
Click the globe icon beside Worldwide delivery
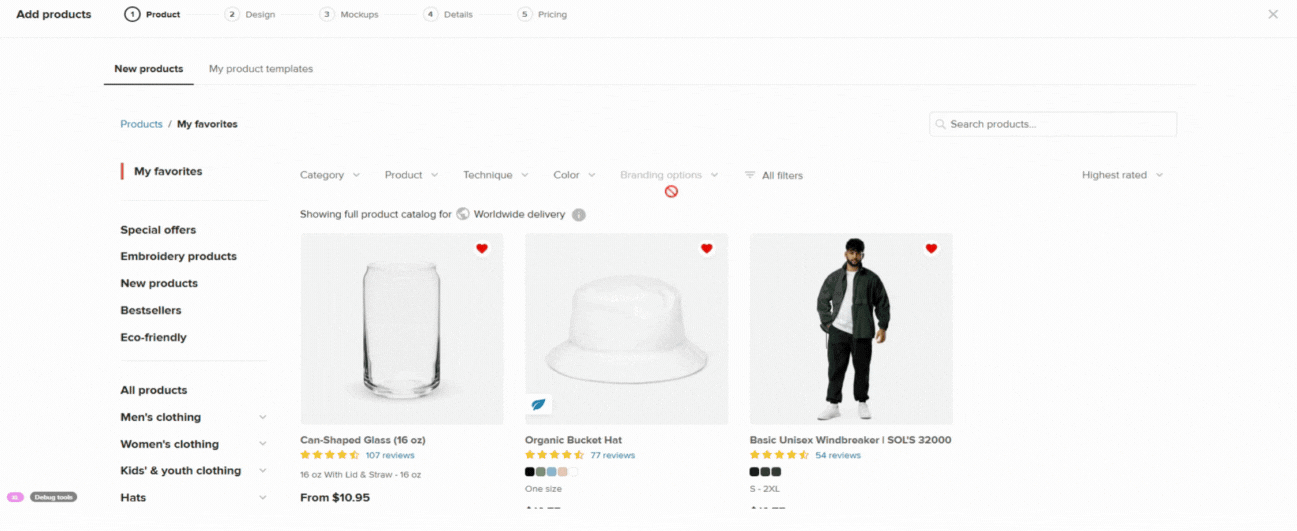pyautogui.click(x=463, y=214)
